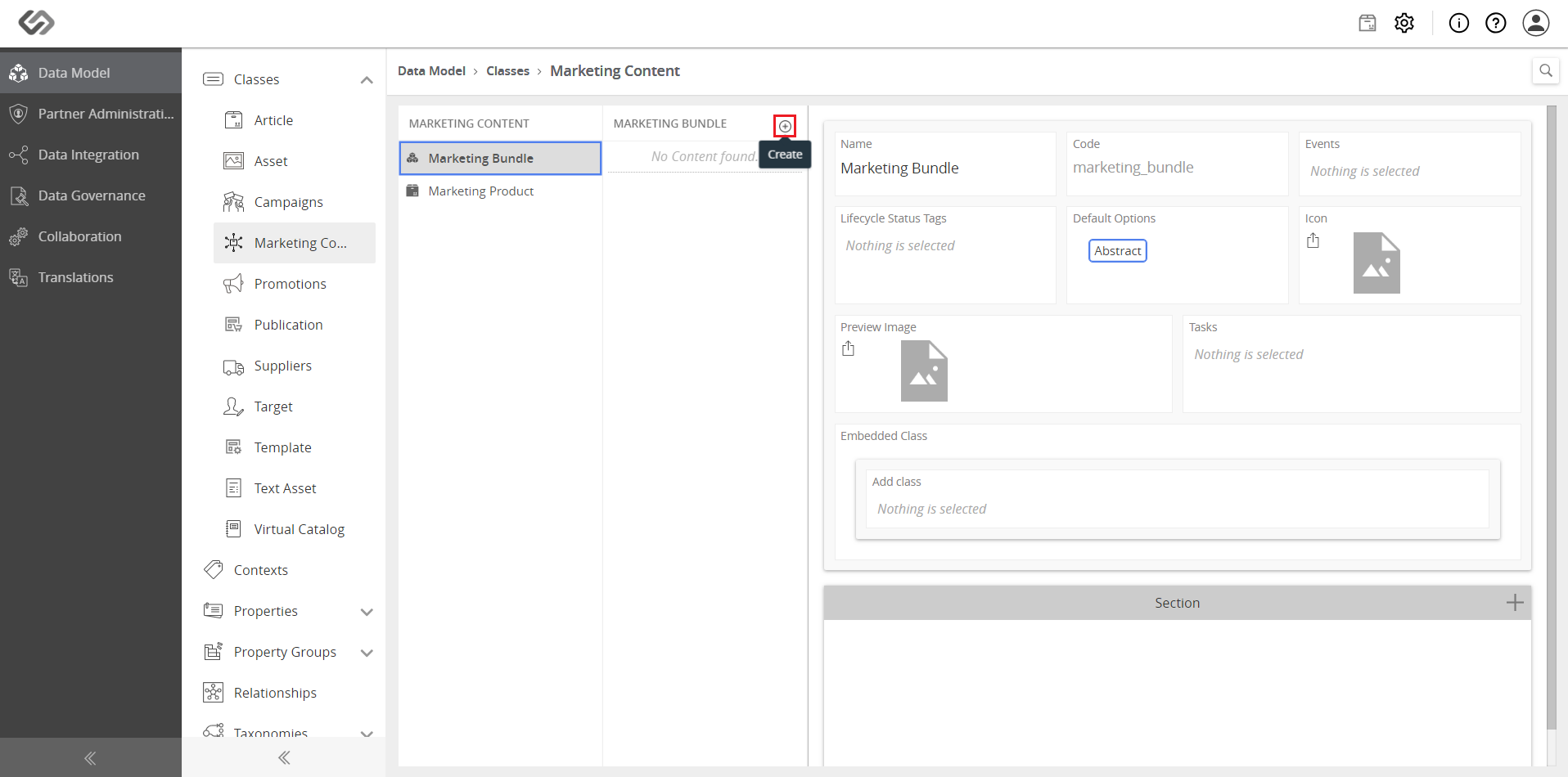Image resolution: width=1568 pixels, height=777 pixels.
Task: Open Data Governance menu item
Action: point(91,195)
